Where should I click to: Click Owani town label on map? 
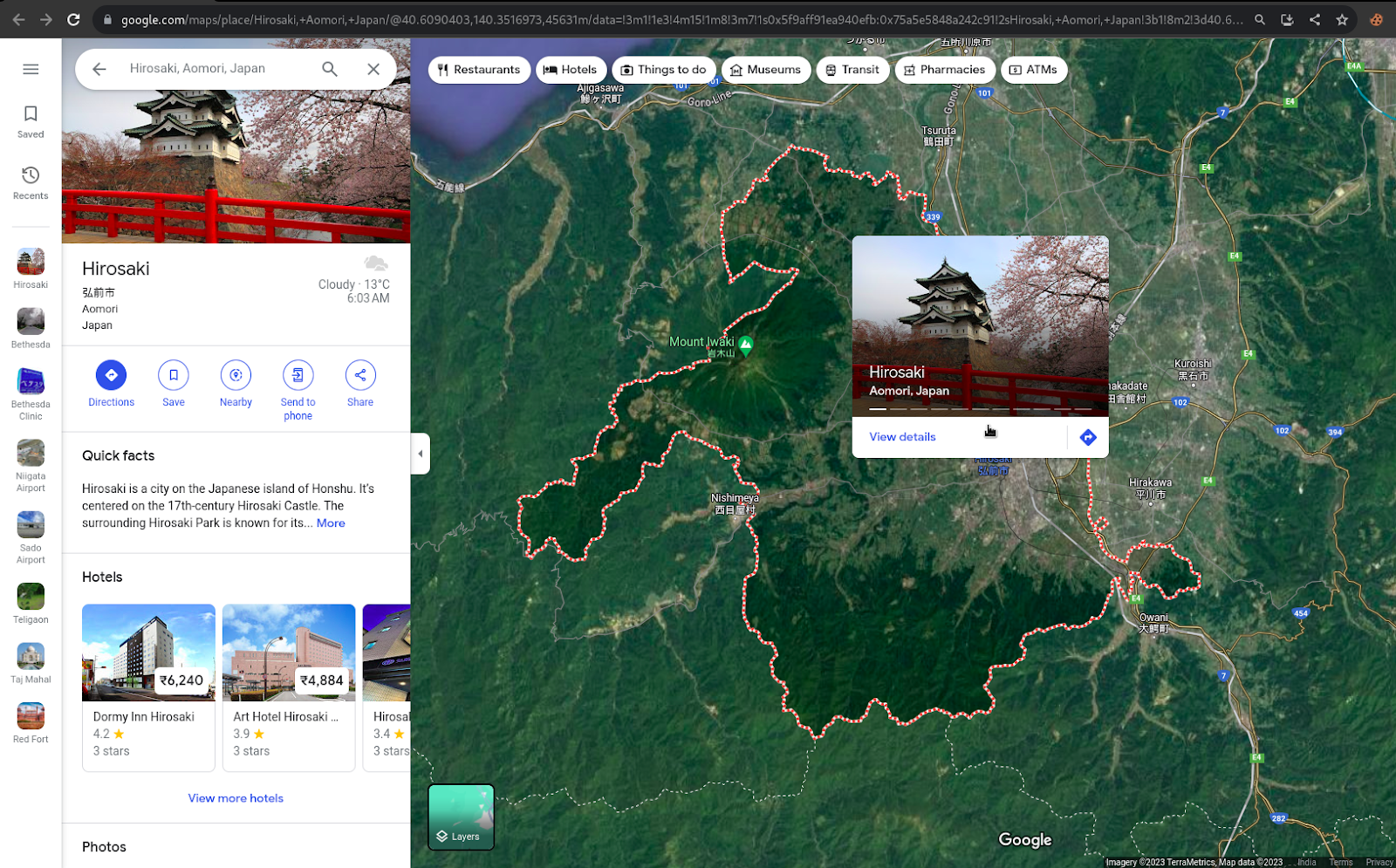(1153, 622)
